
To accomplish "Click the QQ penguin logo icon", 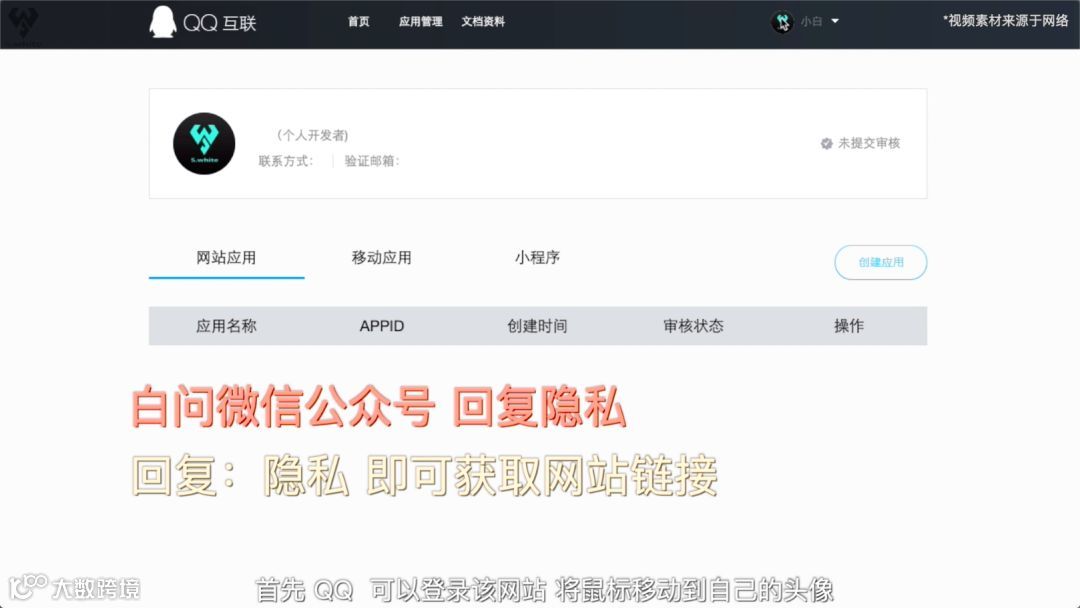I will point(163,22).
